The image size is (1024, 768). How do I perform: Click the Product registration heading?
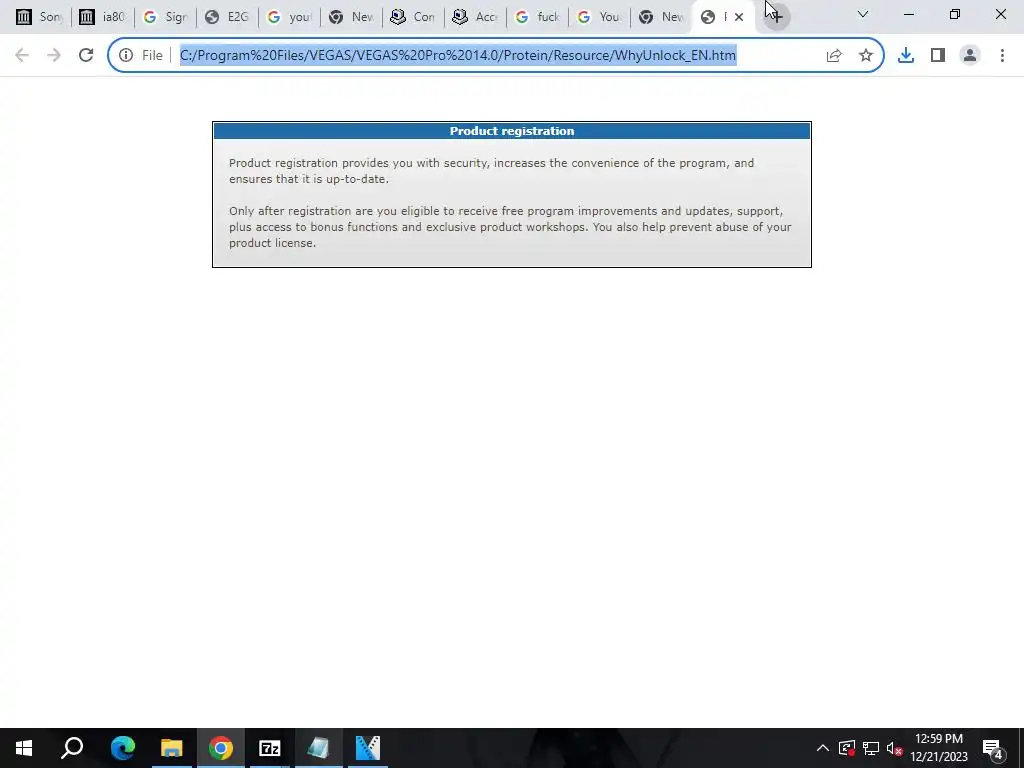tap(512, 131)
